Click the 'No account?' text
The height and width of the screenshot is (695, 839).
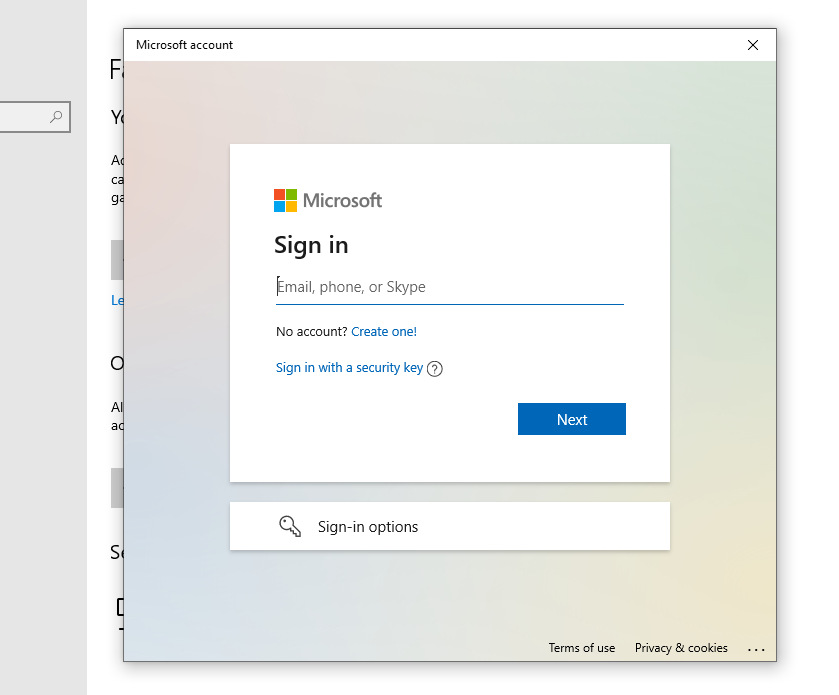tap(311, 332)
